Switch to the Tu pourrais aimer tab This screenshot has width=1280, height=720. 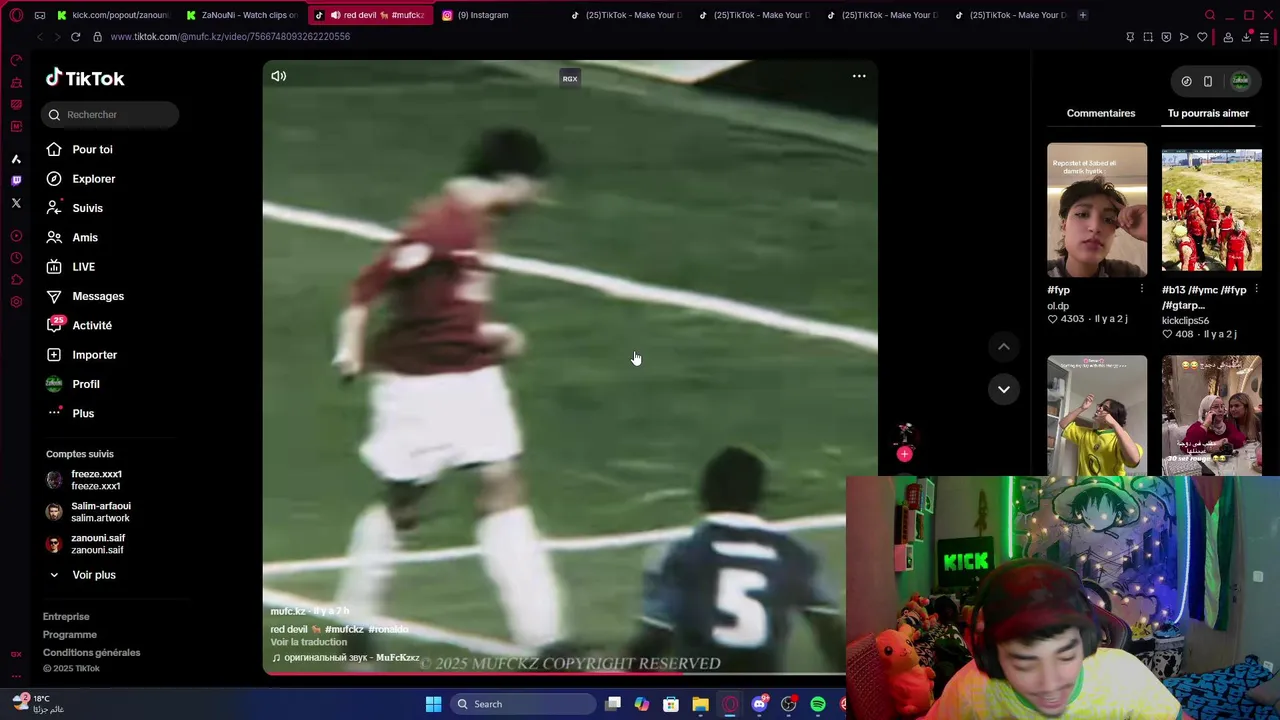pyautogui.click(x=1208, y=113)
